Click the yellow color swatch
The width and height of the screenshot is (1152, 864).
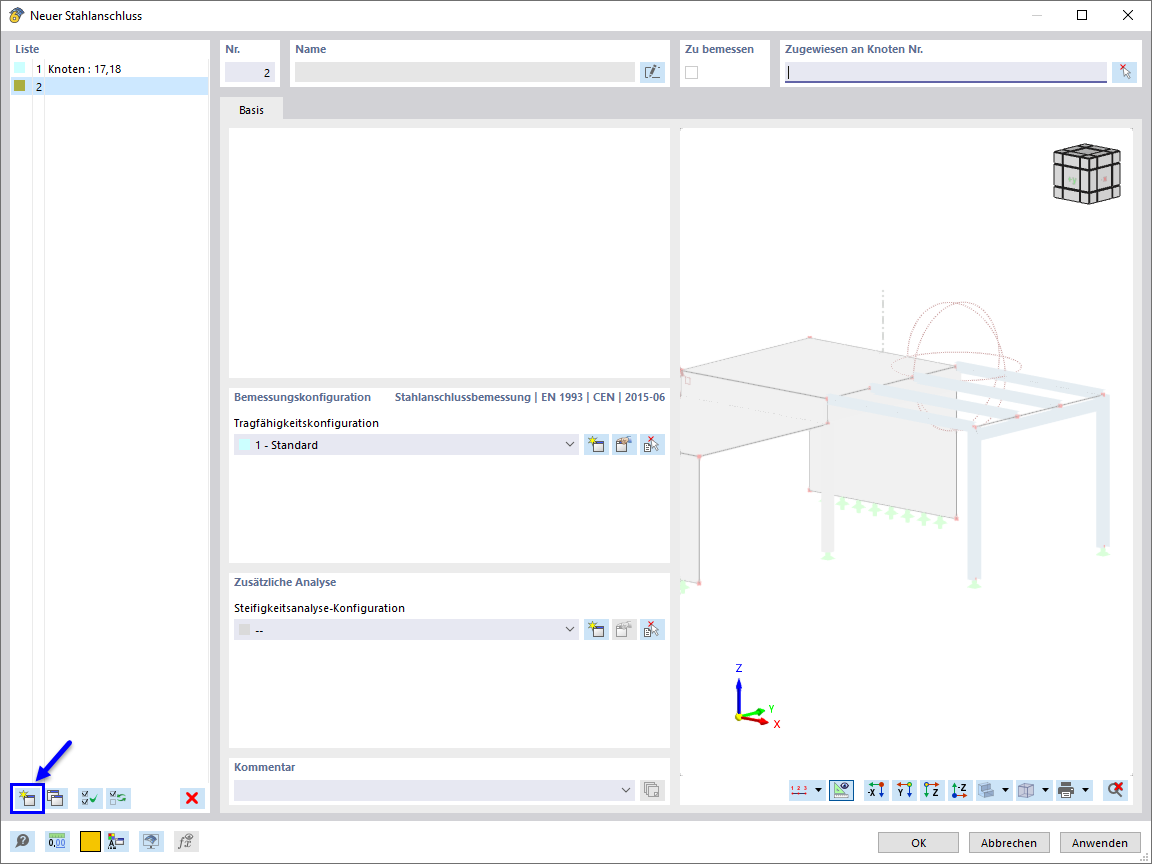(x=90, y=841)
